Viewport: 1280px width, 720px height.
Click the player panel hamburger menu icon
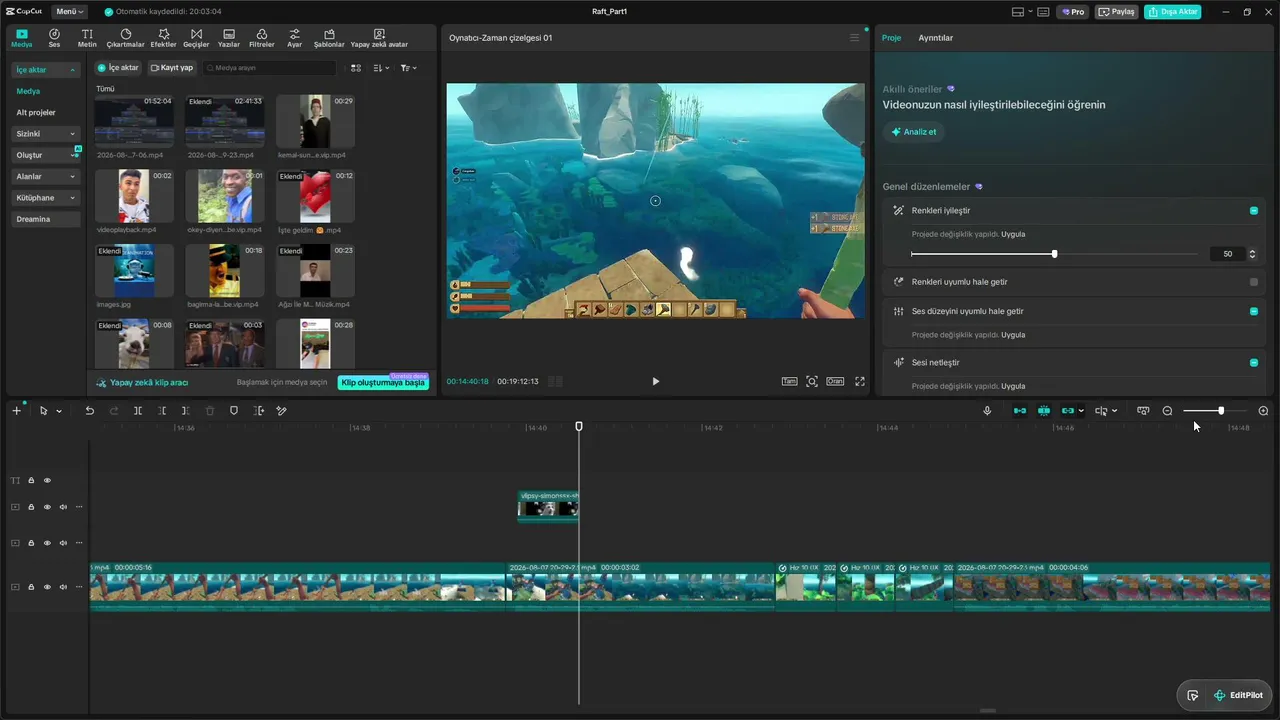coord(854,38)
